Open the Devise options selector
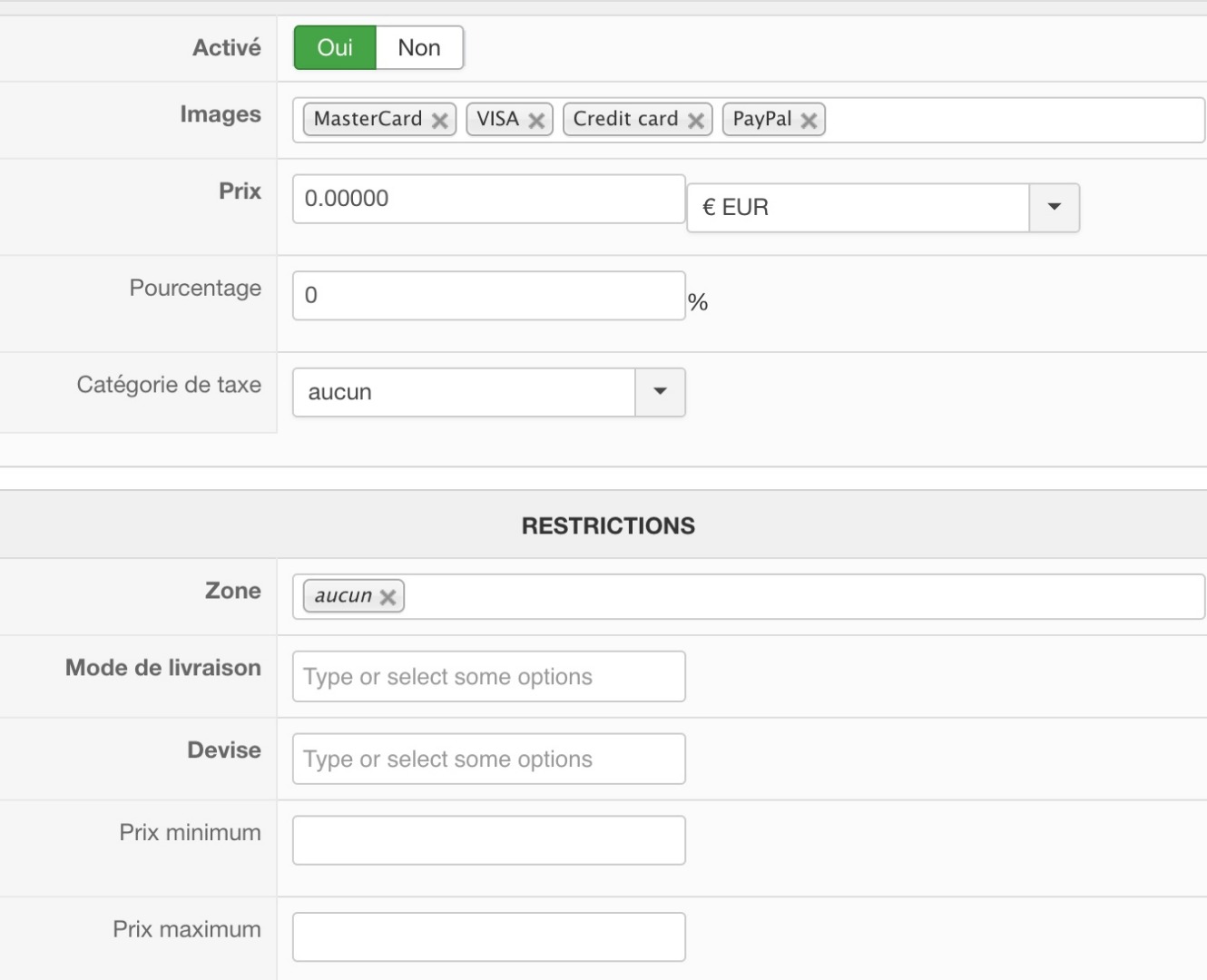The width and height of the screenshot is (1207, 980). tap(488, 759)
